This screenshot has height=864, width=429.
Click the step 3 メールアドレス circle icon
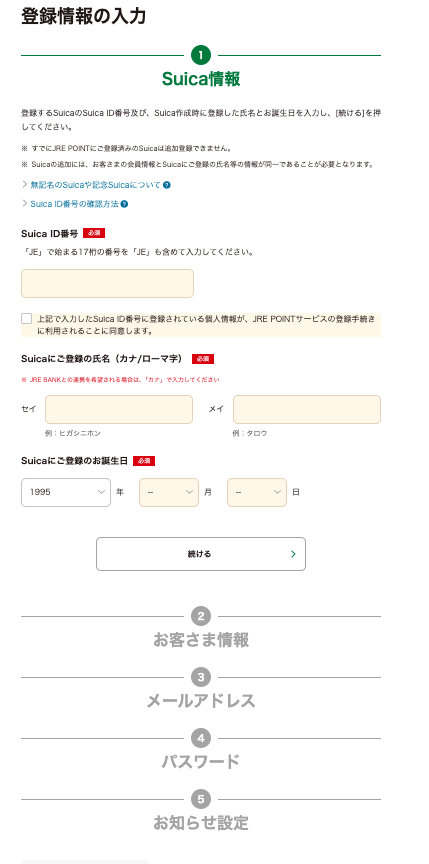point(201,677)
